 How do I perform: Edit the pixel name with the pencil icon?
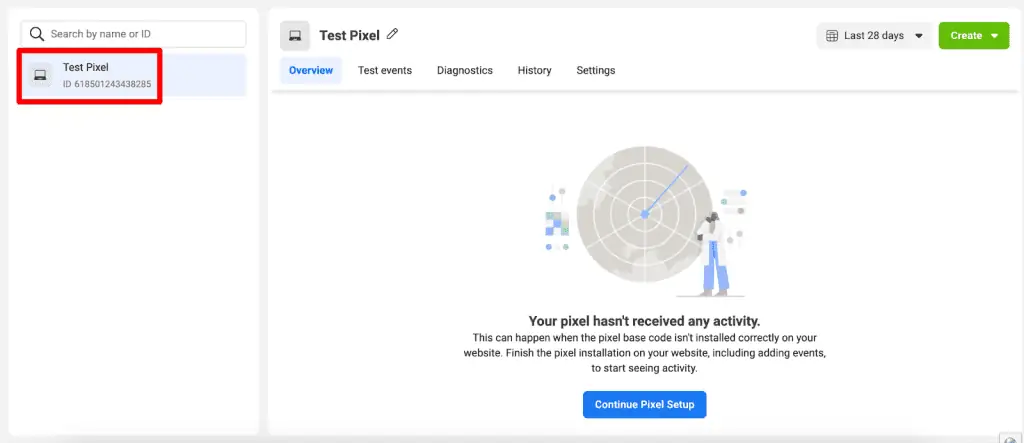click(x=393, y=35)
